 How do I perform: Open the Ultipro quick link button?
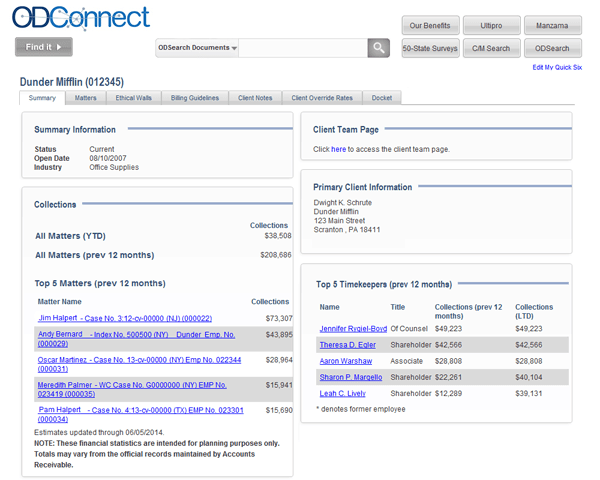pos(492,26)
